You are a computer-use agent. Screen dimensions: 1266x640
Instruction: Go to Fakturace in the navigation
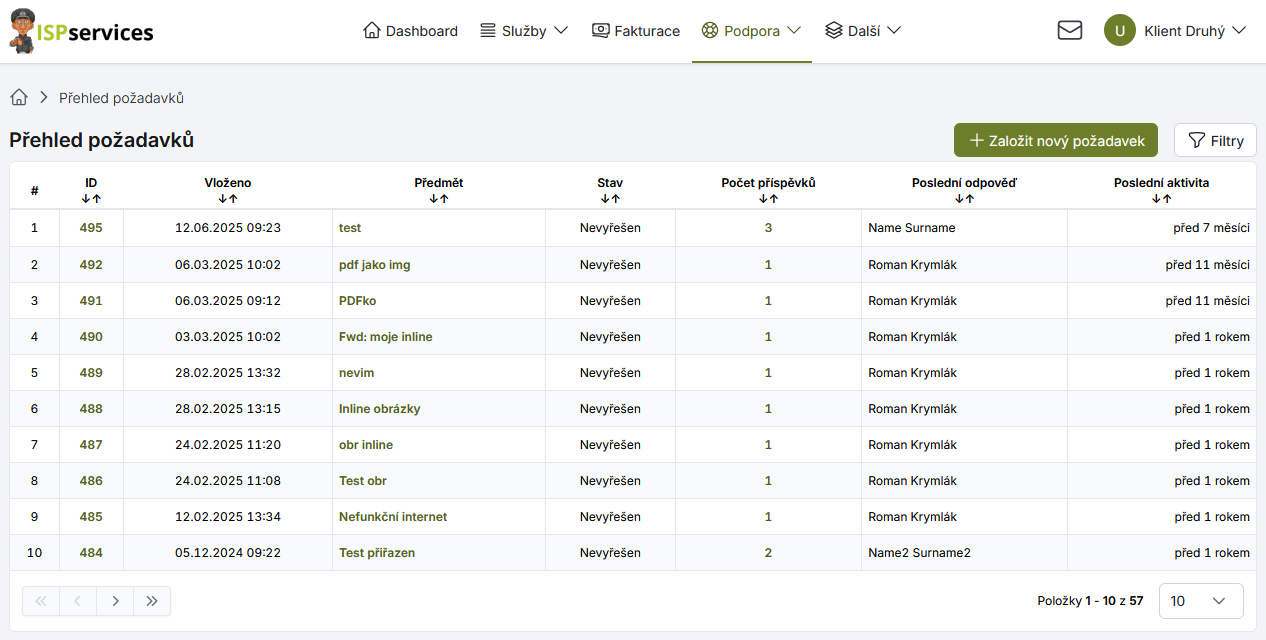636,31
